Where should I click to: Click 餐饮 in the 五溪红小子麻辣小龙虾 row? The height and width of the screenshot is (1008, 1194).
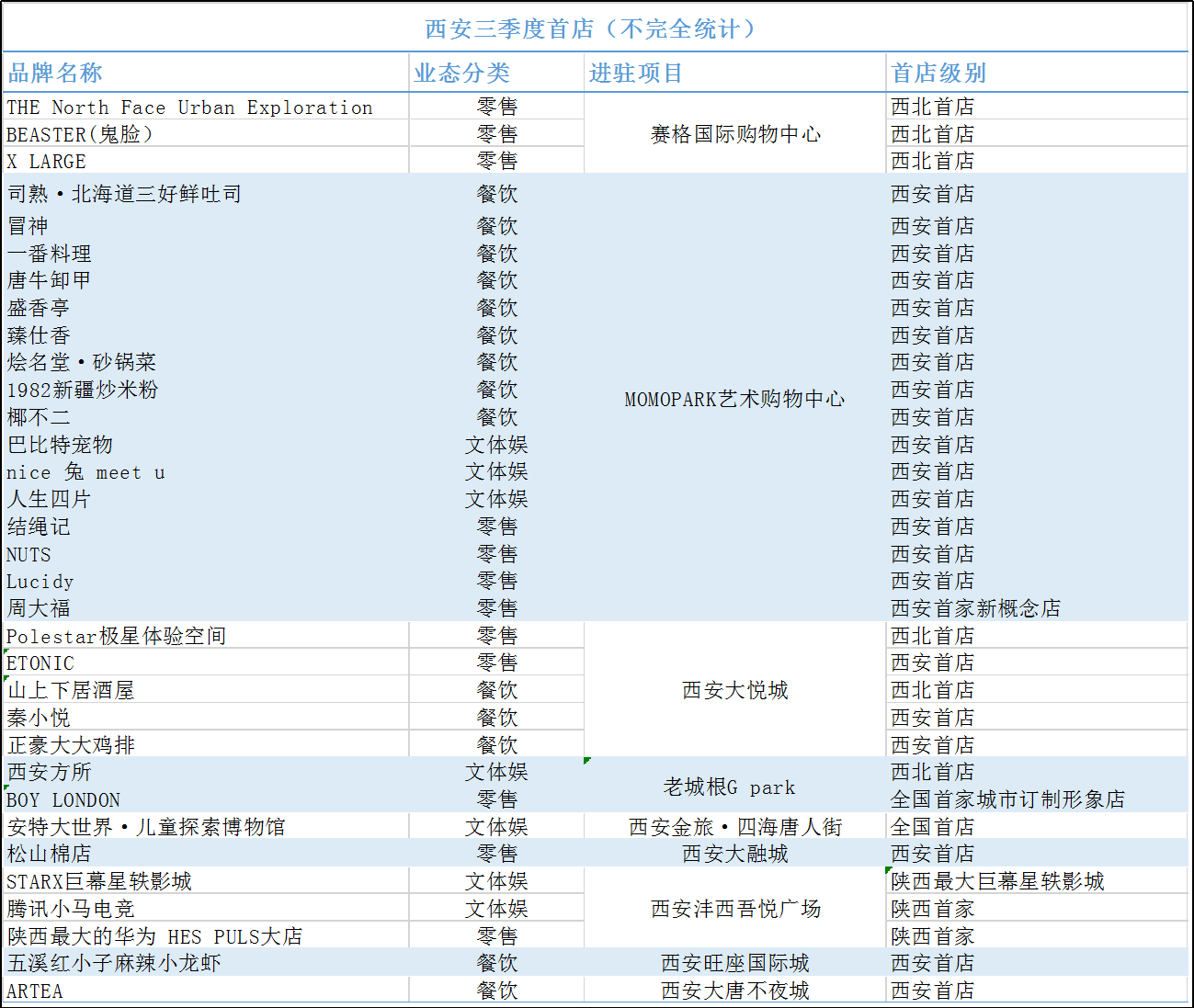496,963
